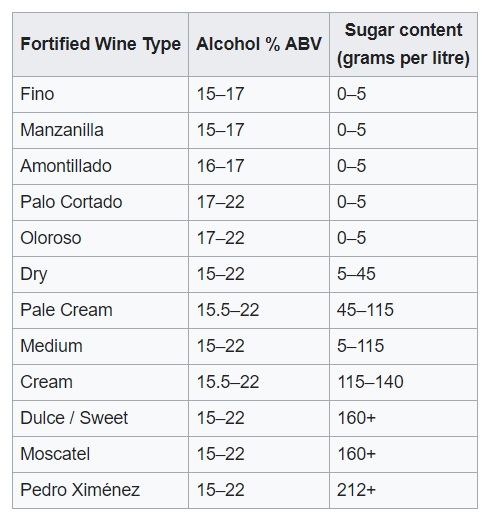The width and height of the screenshot is (492, 521).
Task: Select the Dulce / Sweet cell
Action: (100, 418)
